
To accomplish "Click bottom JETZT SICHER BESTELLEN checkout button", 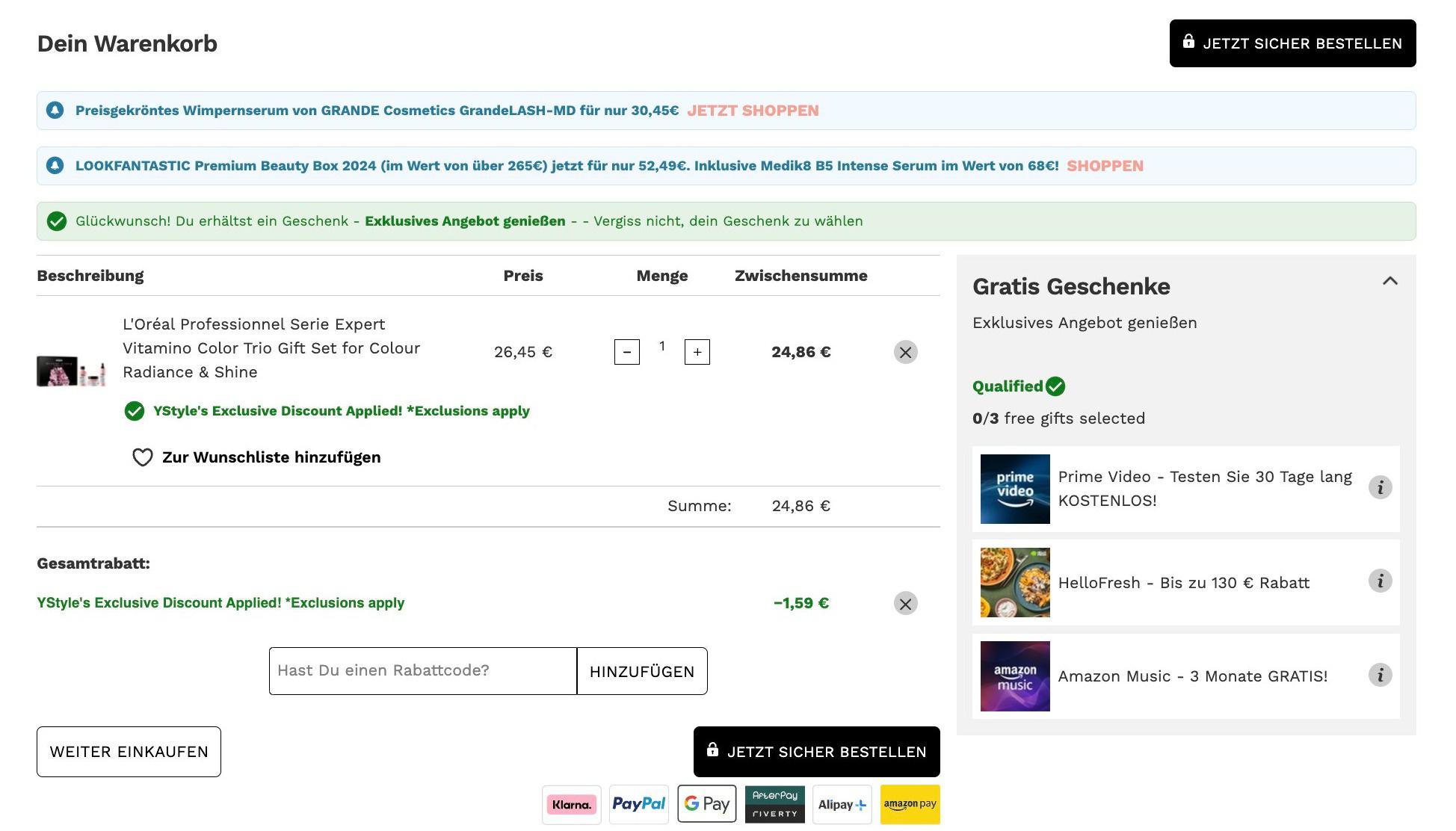I will point(816,752).
